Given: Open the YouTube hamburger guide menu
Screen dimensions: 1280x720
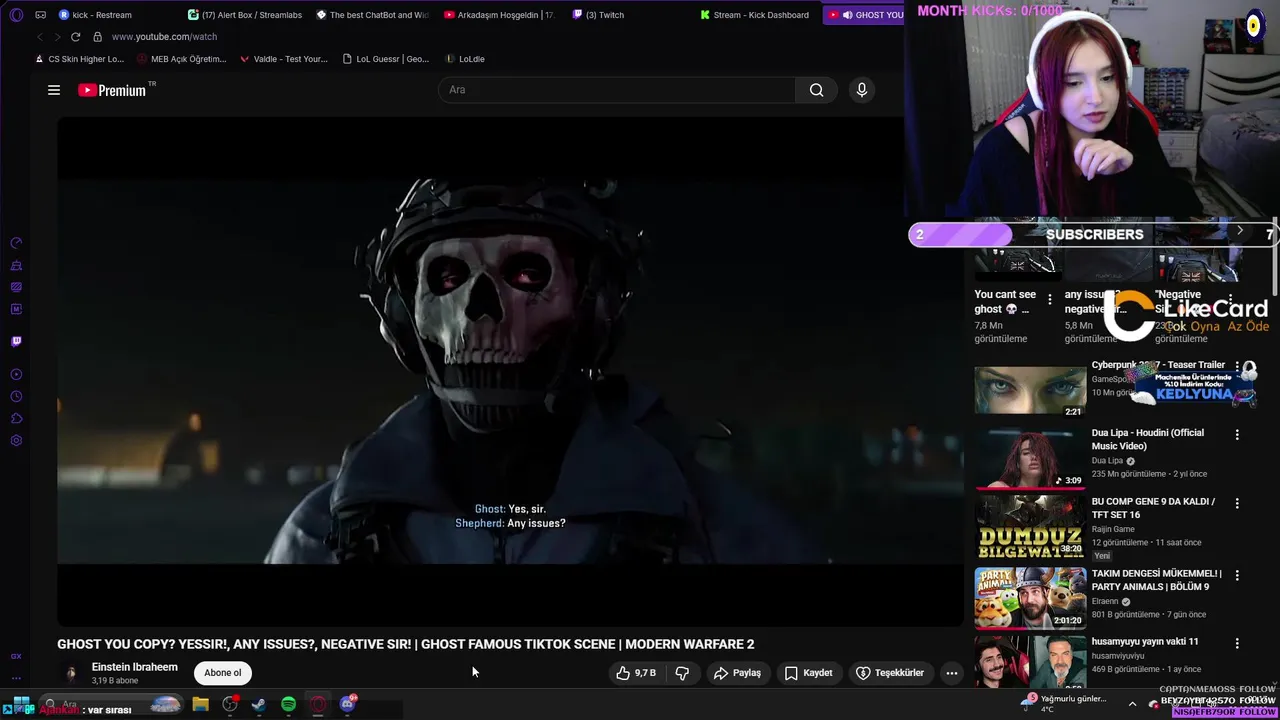Looking at the screenshot, I should click(x=54, y=90).
